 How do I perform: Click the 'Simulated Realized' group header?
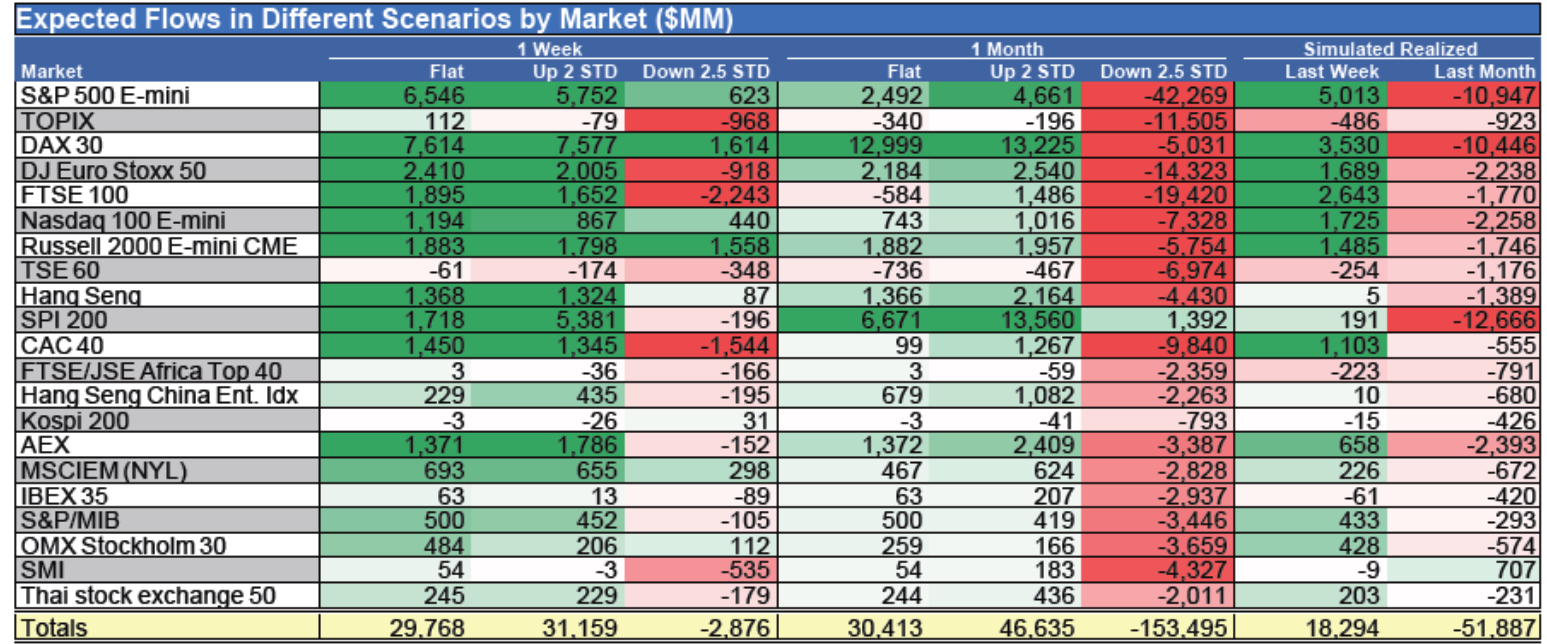[1390, 48]
